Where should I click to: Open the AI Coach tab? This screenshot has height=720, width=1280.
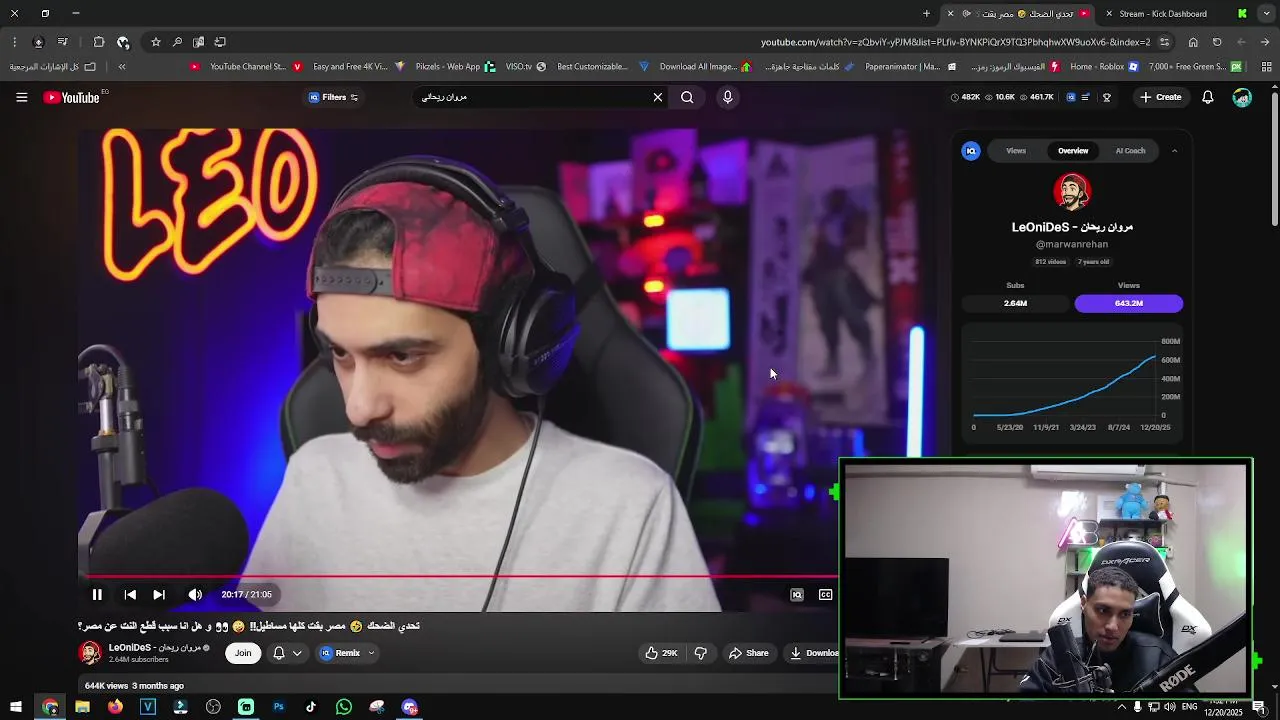coord(1130,151)
